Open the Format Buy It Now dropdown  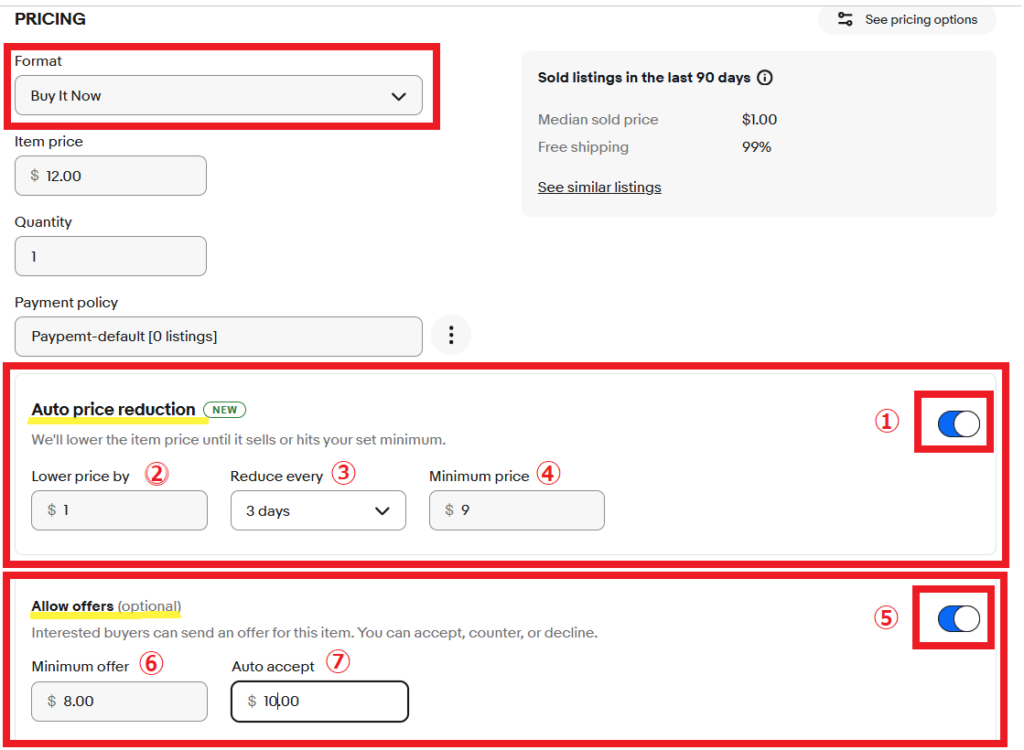point(218,96)
